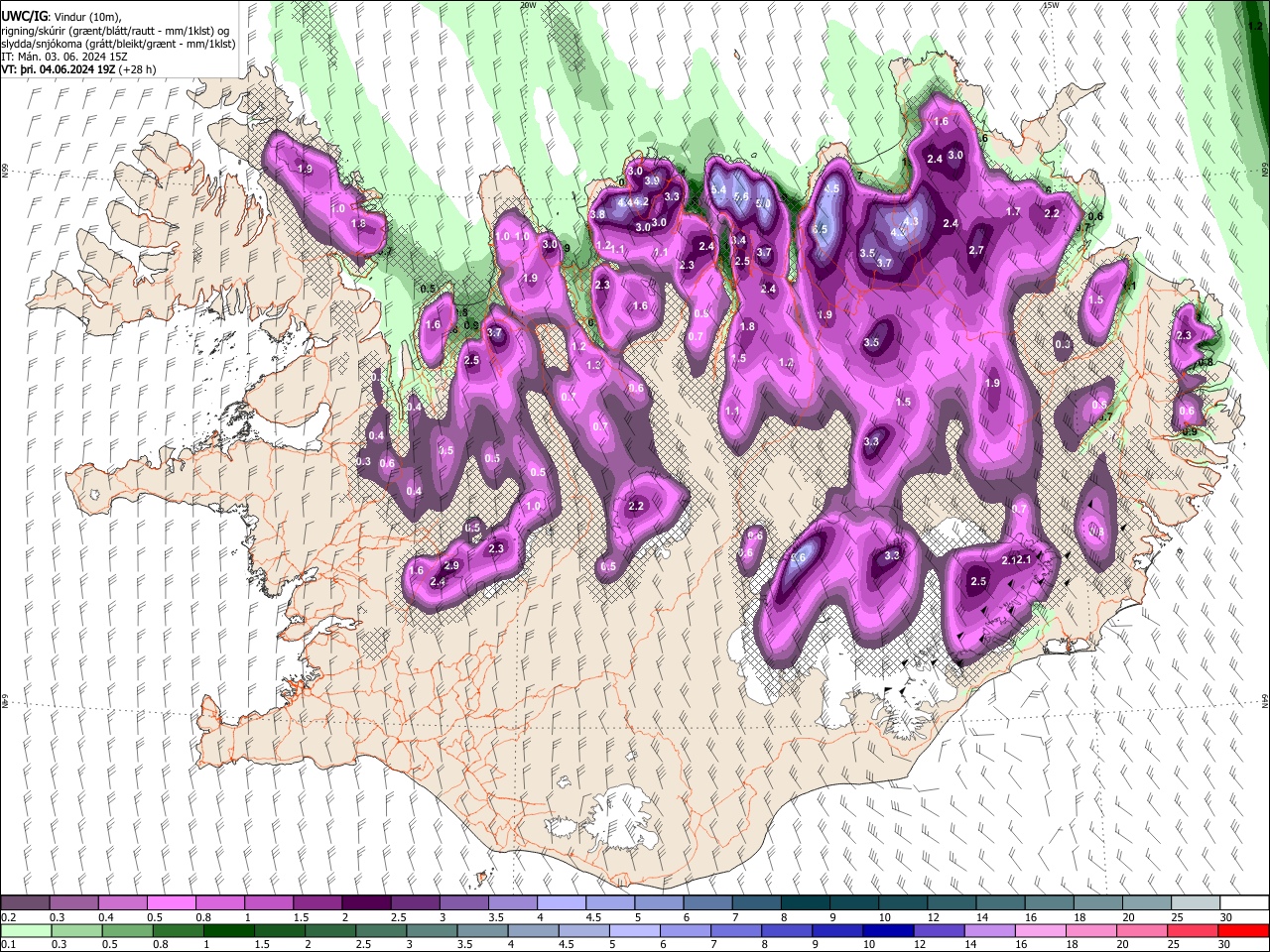This screenshot has height=952, width=1270.
Task: Select the bright pink snow swatch between 0.5 and 0.8
Action: pos(171,903)
